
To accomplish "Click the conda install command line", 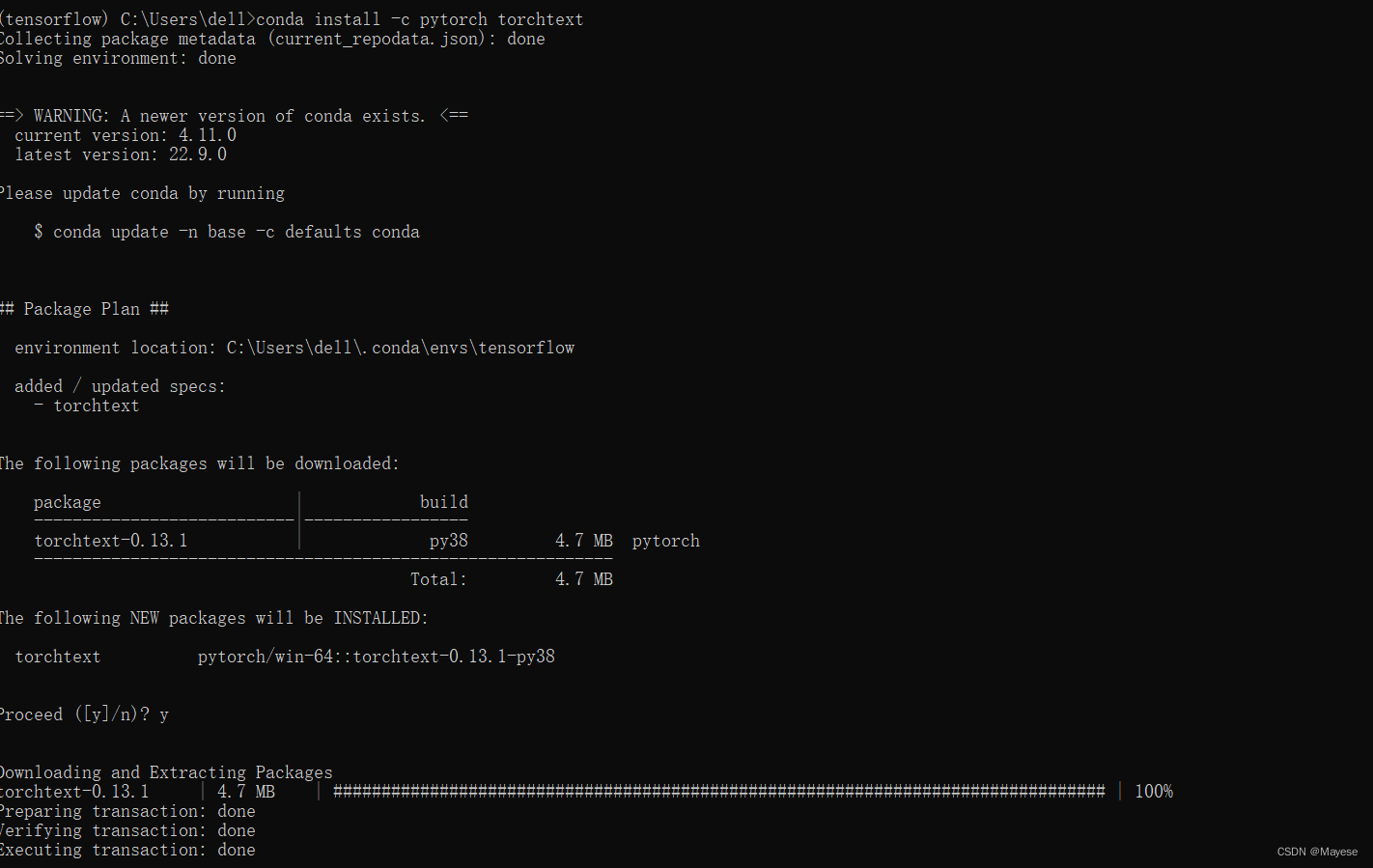I will (292, 19).
